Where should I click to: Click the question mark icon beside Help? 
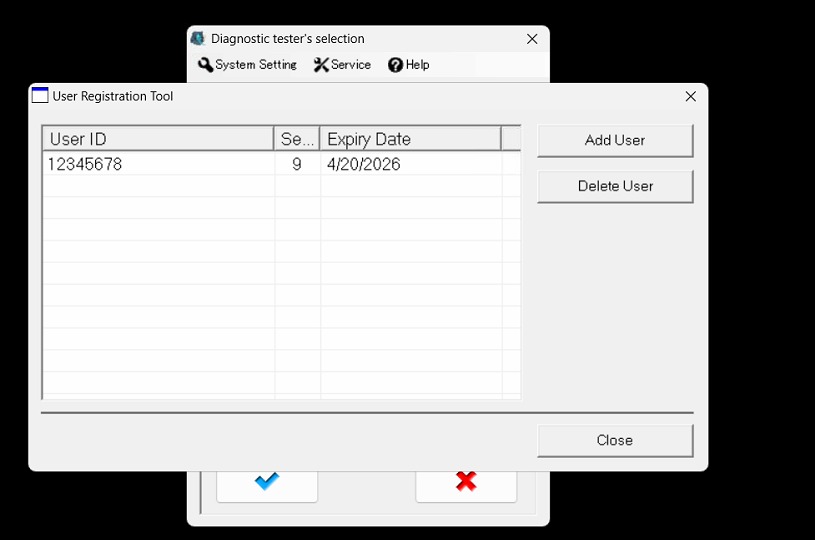[x=395, y=65]
